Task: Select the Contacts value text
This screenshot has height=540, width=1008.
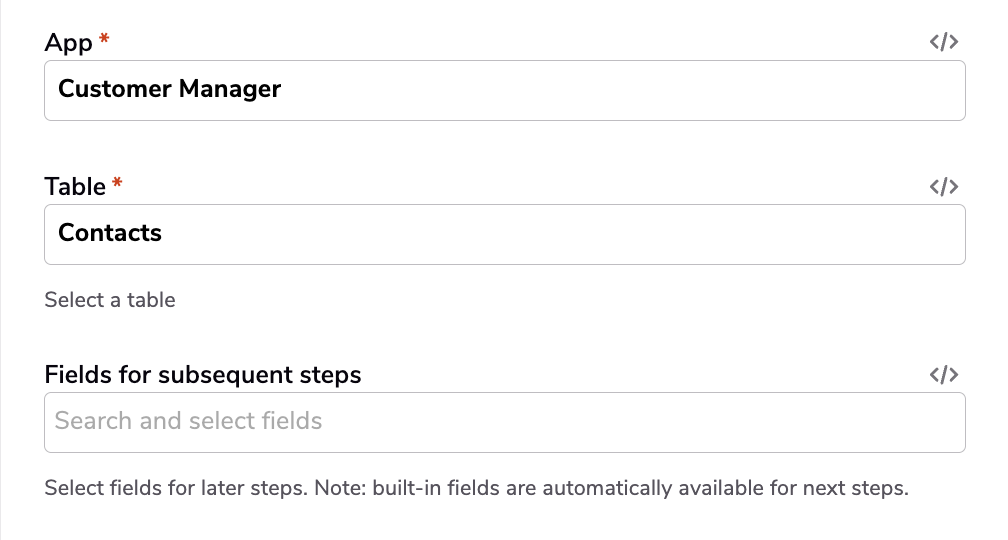Action: 110,233
